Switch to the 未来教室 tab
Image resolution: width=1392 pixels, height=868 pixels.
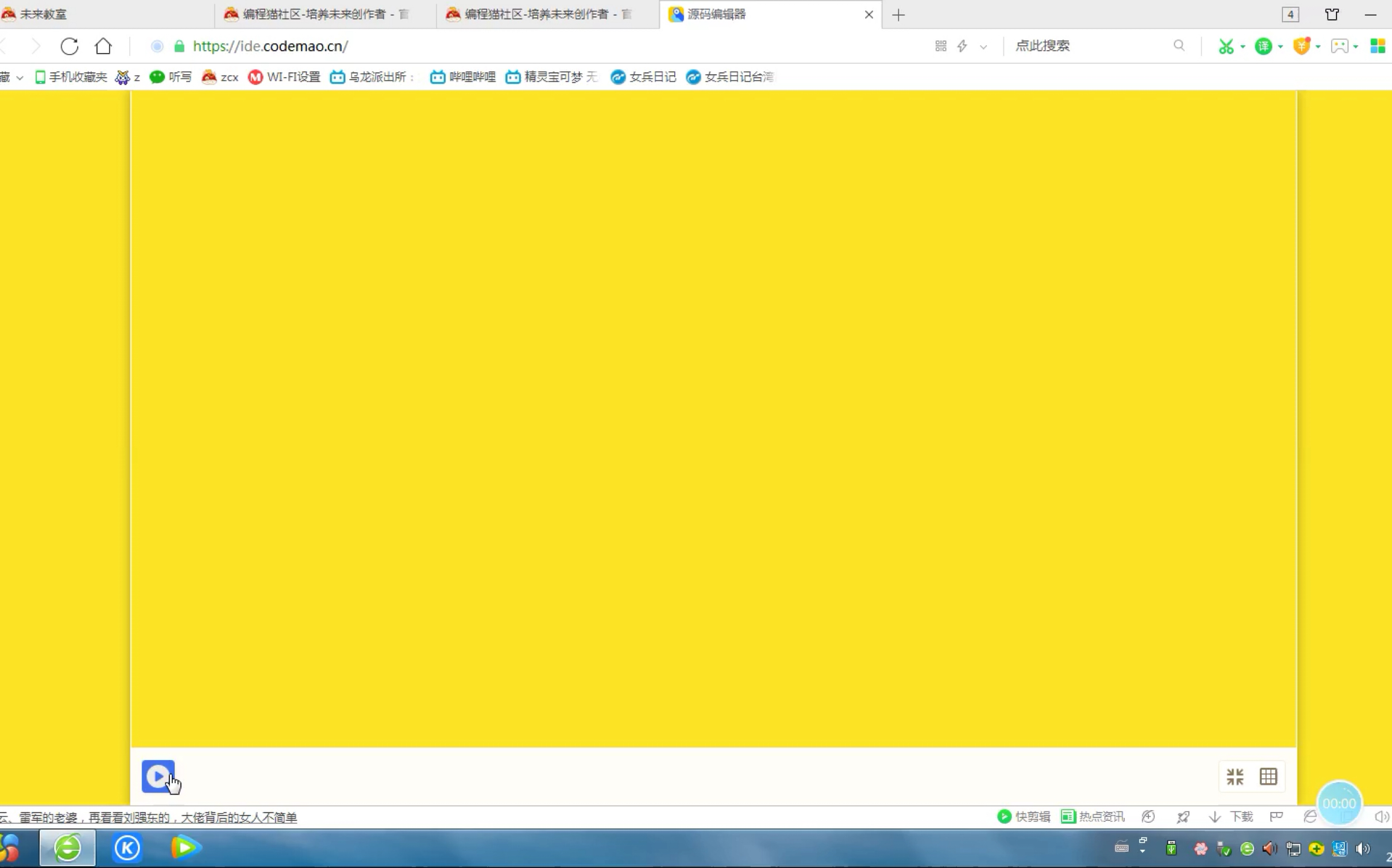click(x=43, y=14)
